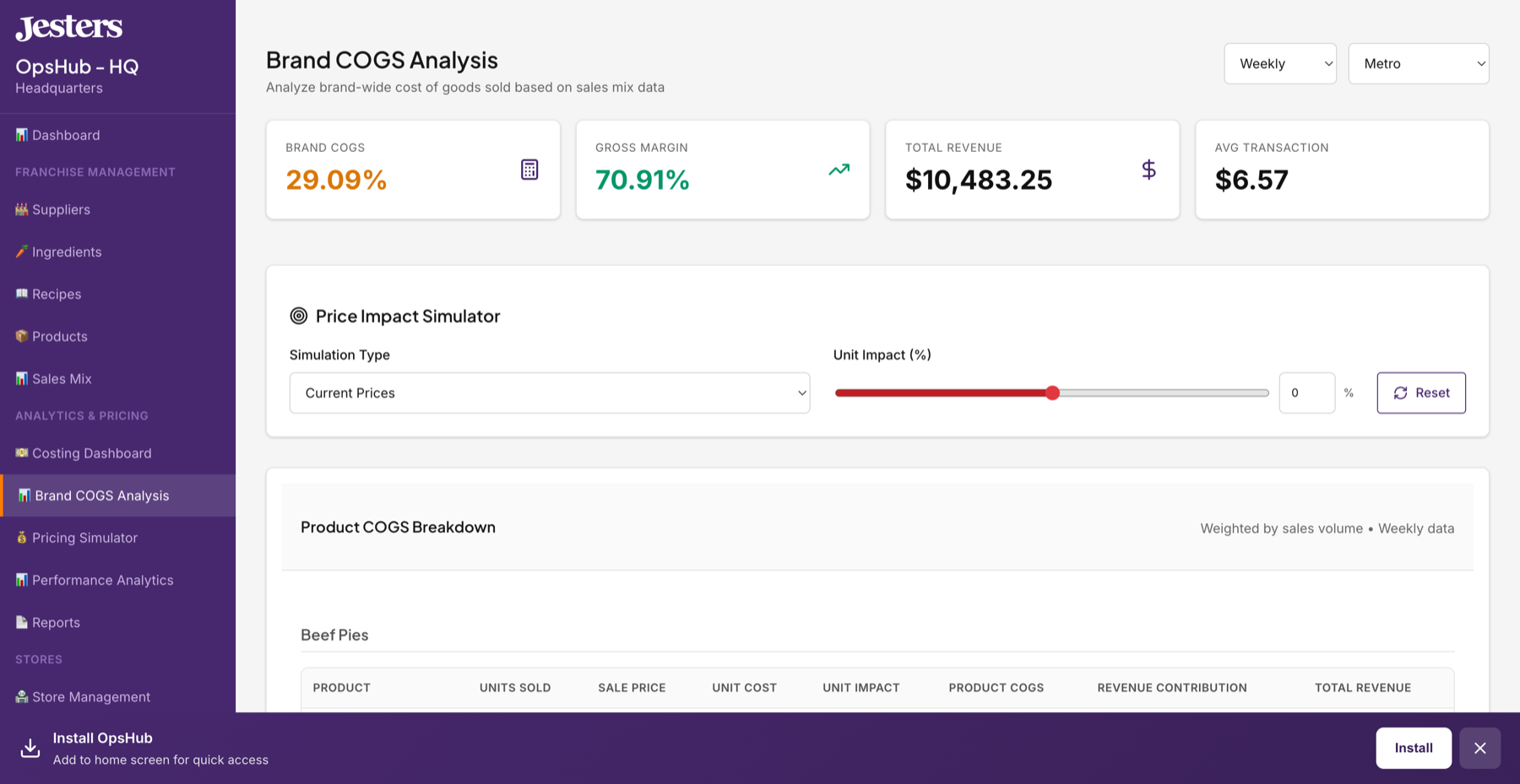1520x784 pixels.
Task: Go to the Pricing Simulator
Action: pos(84,538)
